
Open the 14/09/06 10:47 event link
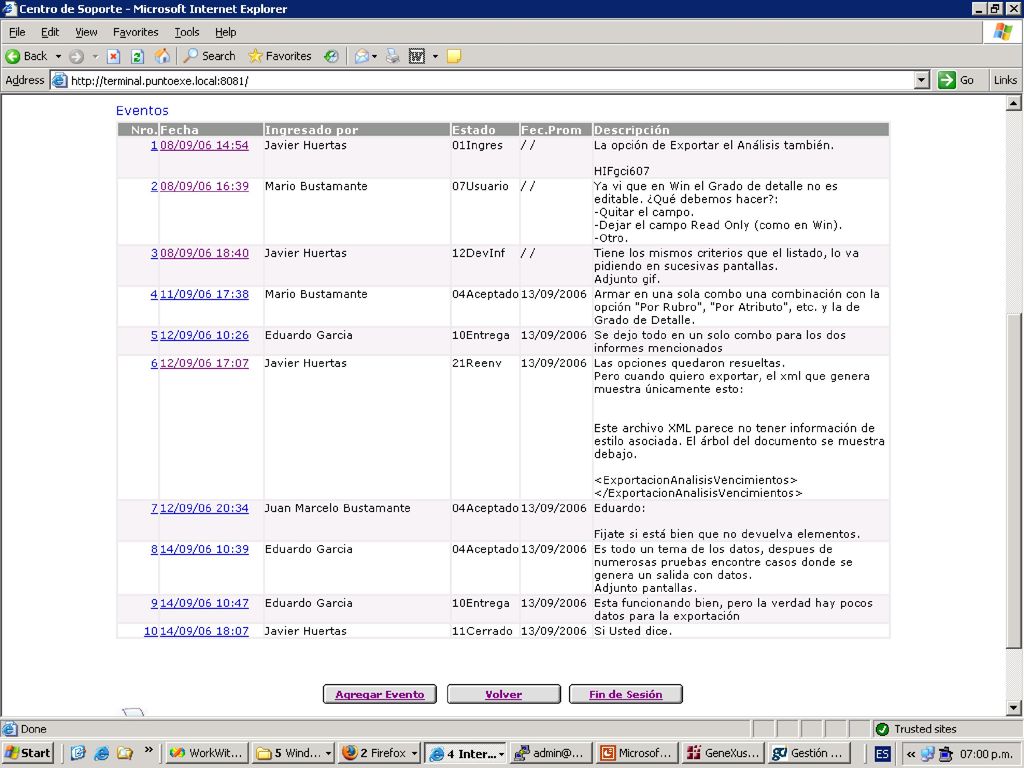(204, 603)
